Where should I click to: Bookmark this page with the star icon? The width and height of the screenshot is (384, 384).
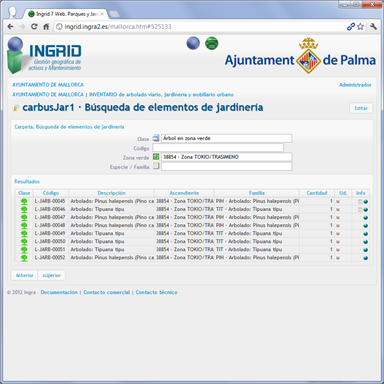360,27
